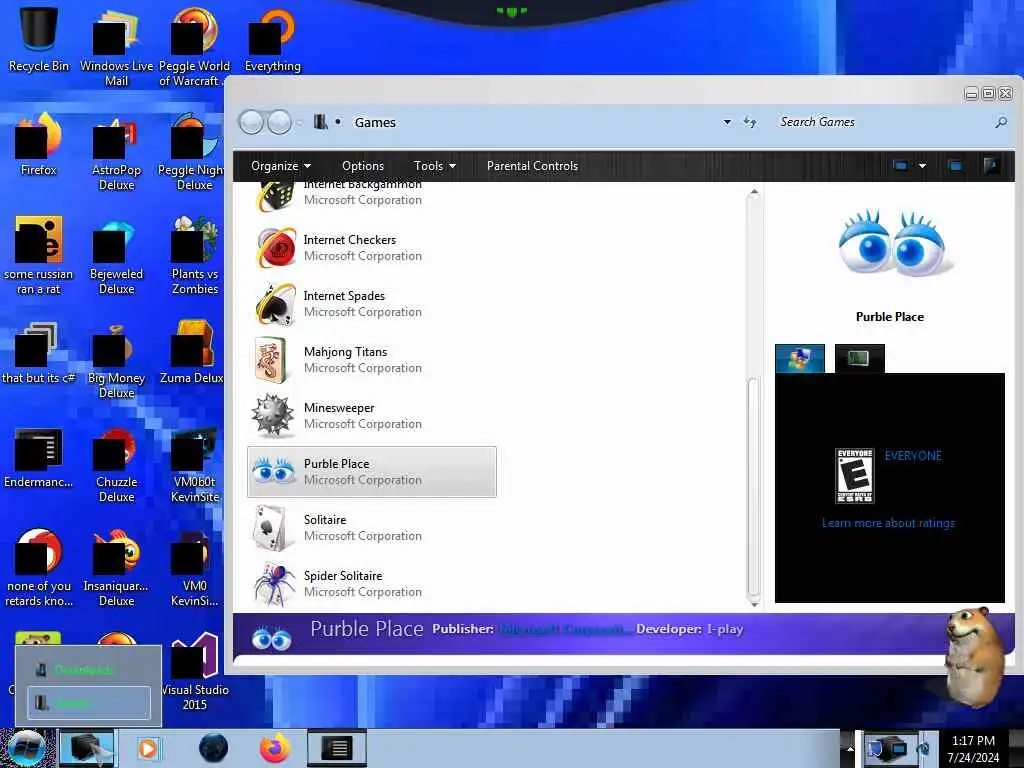Click the scrollbar up arrow

click(x=754, y=192)
